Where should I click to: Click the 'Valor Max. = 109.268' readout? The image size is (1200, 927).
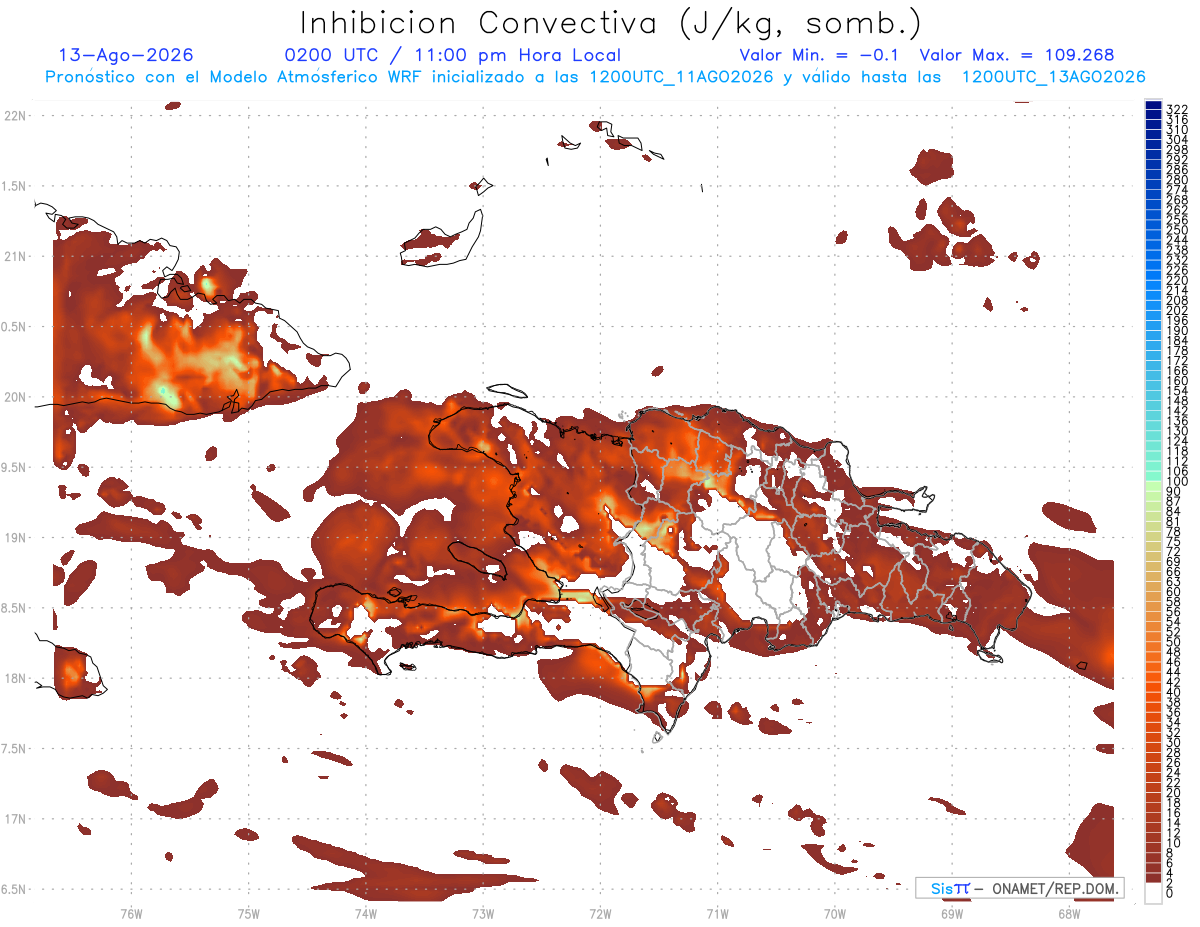[x=1016, y=55]
